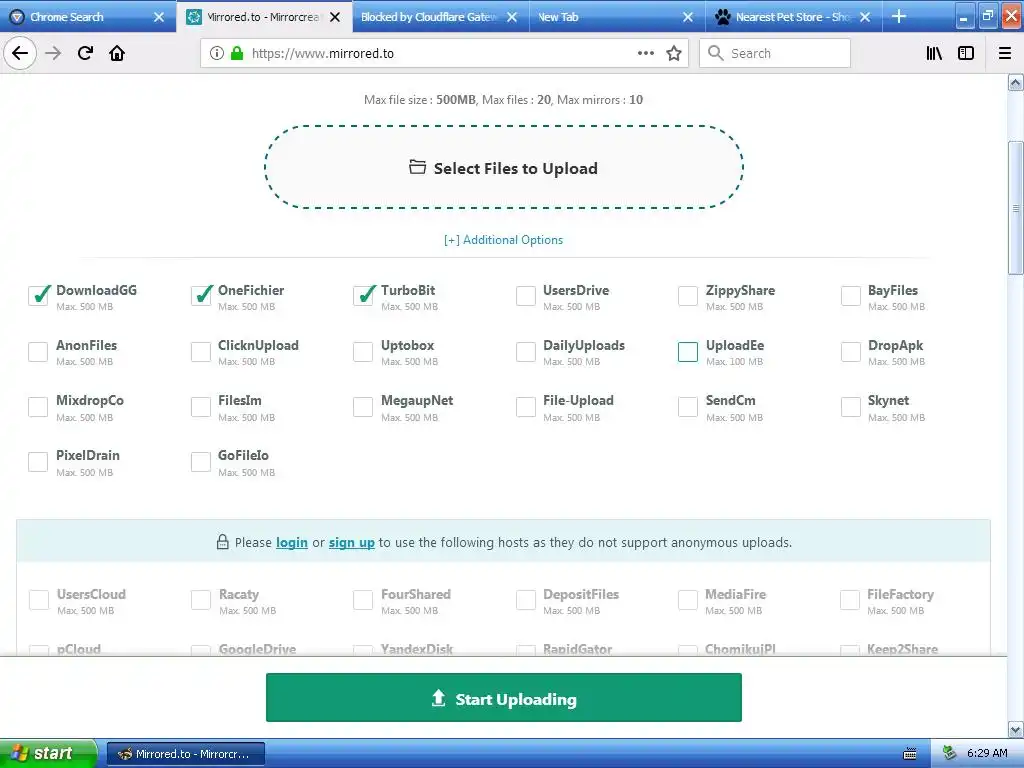Select the Mirrored.to browser tab
The width and height of the screenshot is (1024, 768).
(264, 16)
